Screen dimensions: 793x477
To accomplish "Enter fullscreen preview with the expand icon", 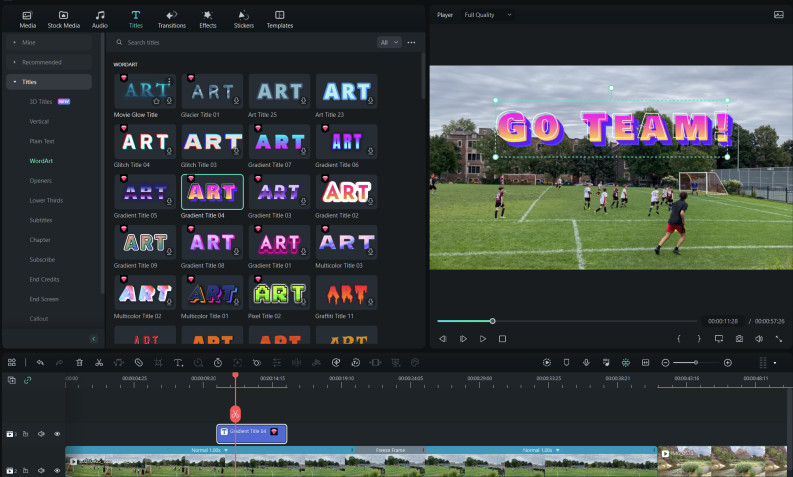I will click(779, 339).
